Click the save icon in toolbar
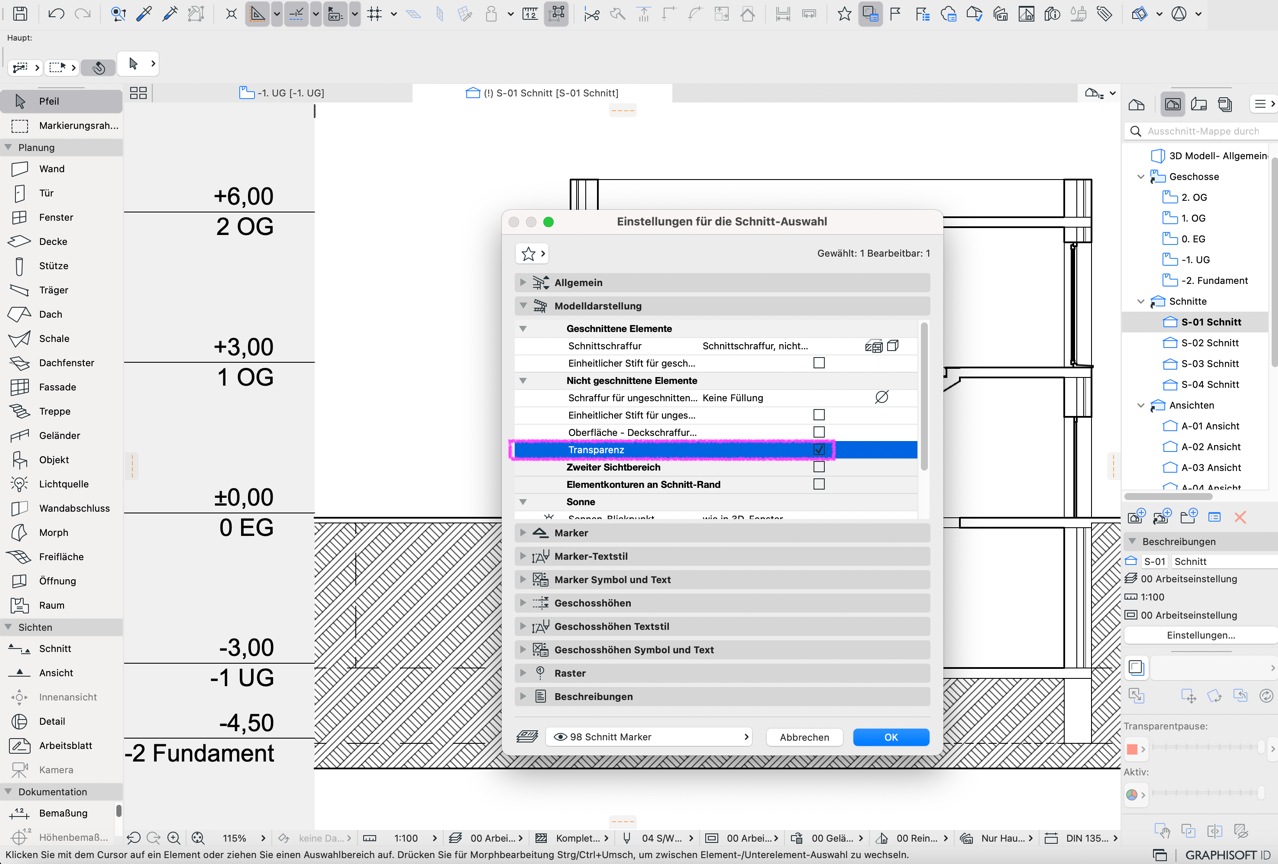The image size is (1278, 864). coord(20,14)
